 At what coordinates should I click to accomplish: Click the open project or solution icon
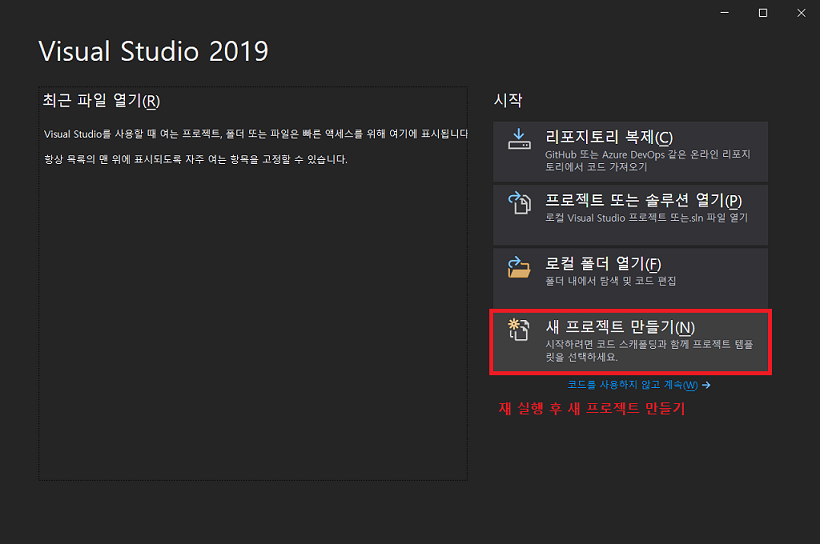[519, 202]
